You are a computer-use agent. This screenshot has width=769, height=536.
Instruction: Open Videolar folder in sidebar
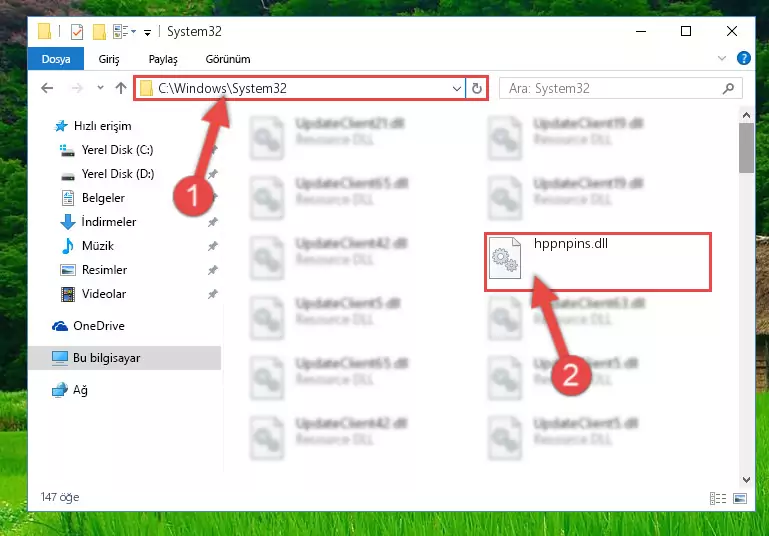click(x=93, y=294)
